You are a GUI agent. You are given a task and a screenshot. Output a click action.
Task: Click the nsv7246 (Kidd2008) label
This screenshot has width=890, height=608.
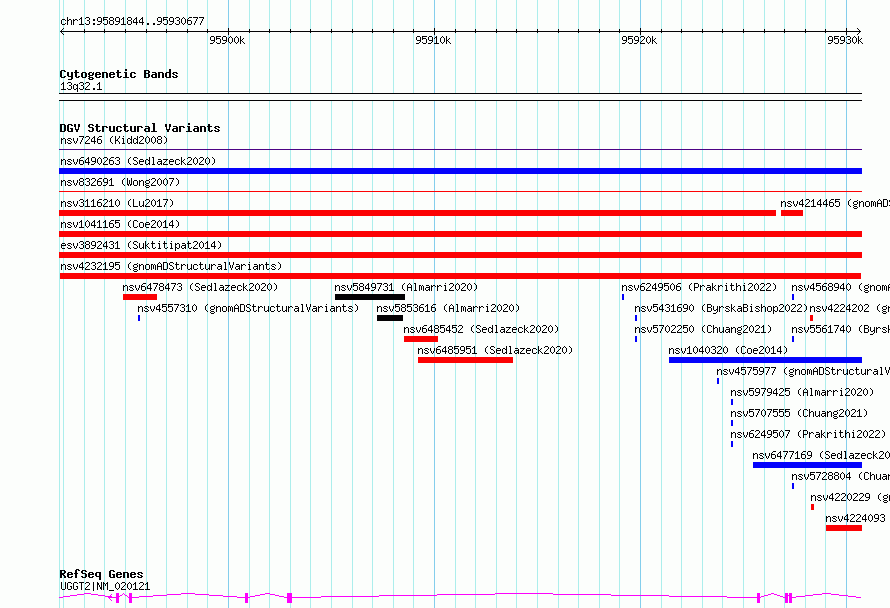click(x=114, y=140)
